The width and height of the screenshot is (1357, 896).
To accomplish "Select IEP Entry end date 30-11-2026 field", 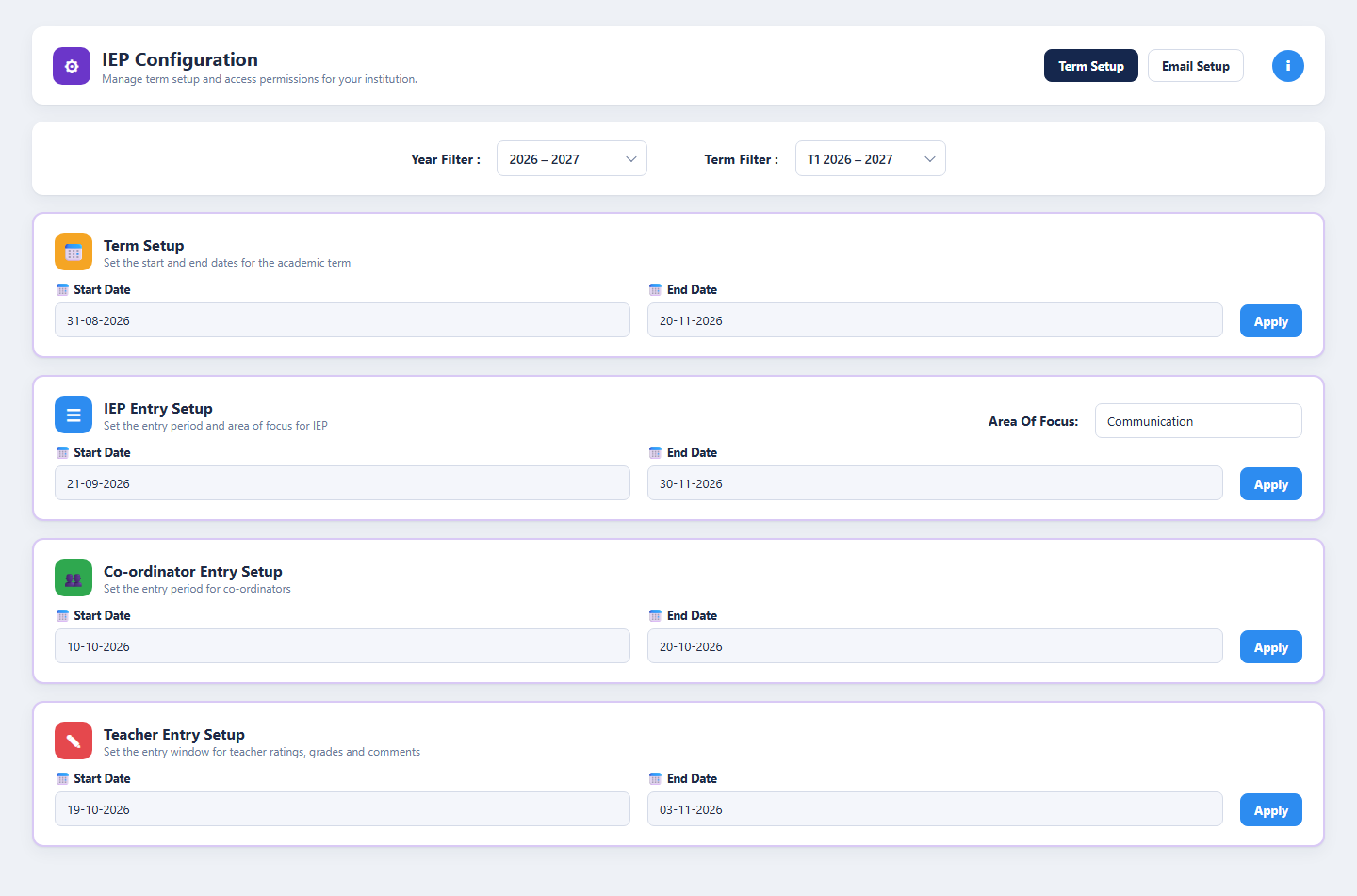I will [x=935, y=483].
